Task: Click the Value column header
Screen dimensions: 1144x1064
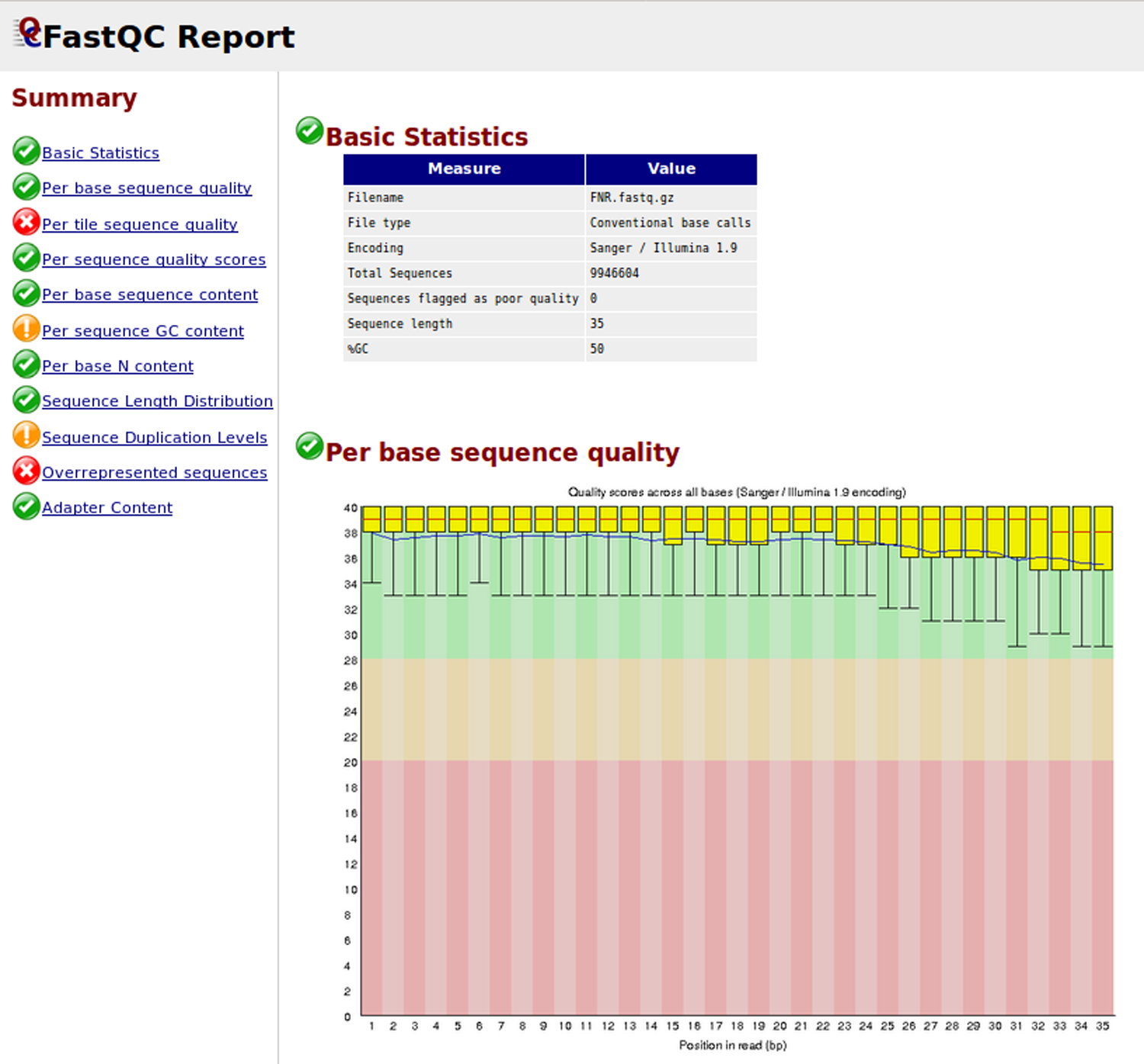Action: (671, 169)
